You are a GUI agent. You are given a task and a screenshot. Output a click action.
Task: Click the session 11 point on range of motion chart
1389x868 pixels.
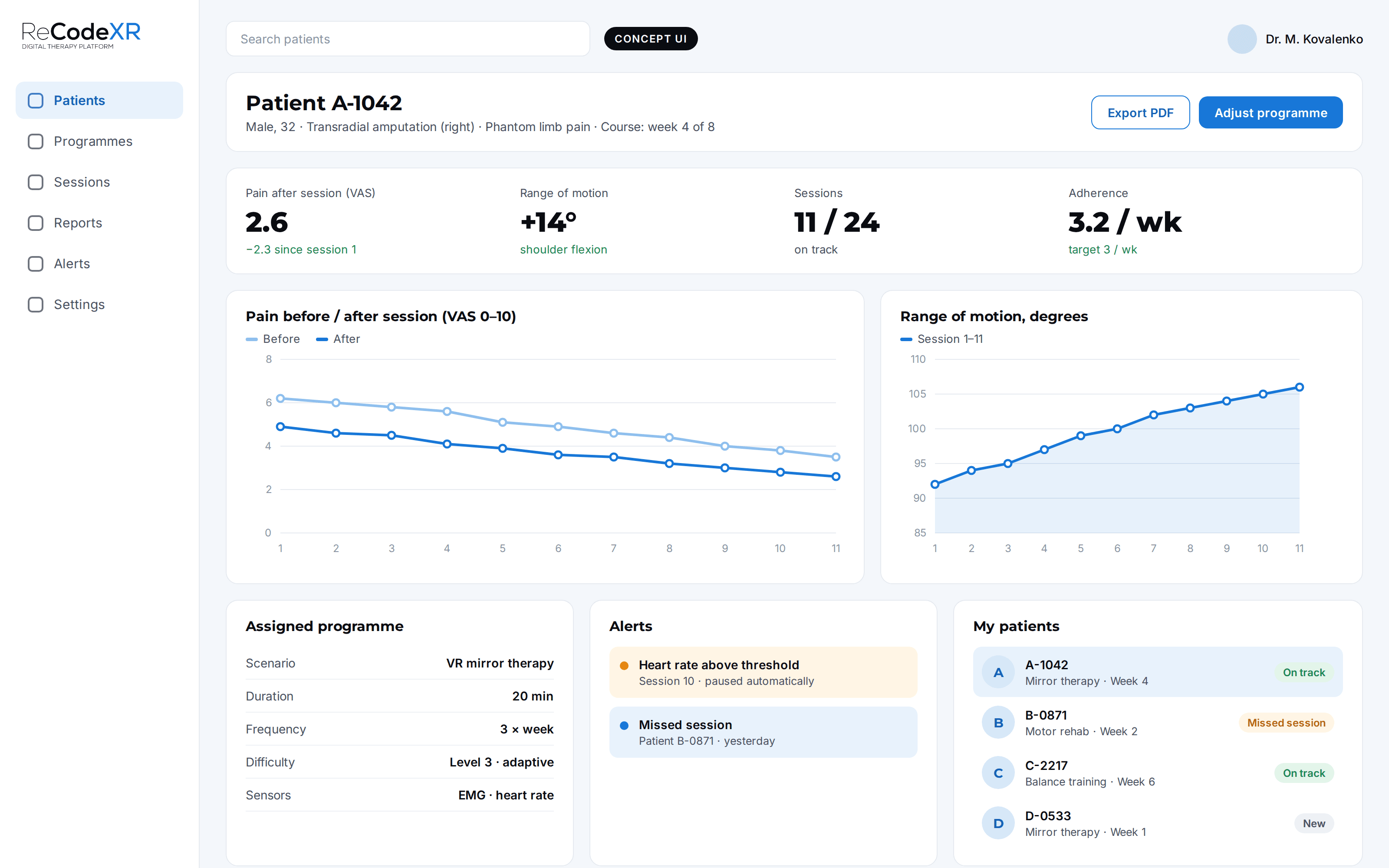point(1300,387)
